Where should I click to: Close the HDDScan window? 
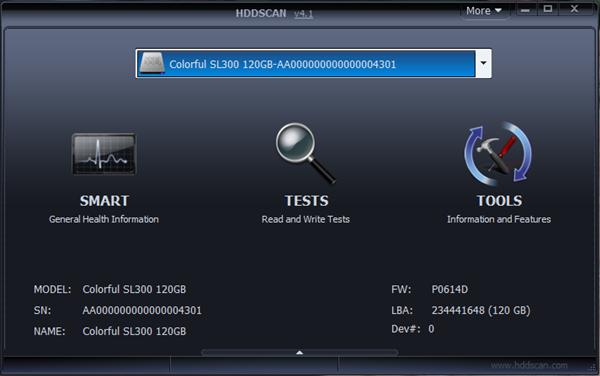click(x=574, y=9)
